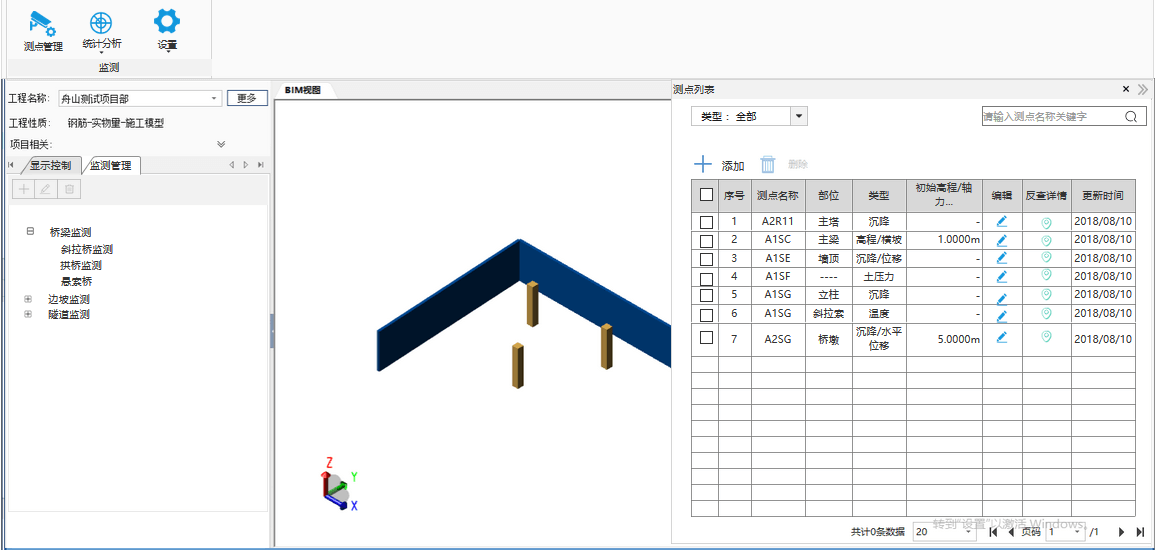Screen dimensions: 1156x551
Task: Switch to 监测管理 tab
Action: click(x=111, y=165)
